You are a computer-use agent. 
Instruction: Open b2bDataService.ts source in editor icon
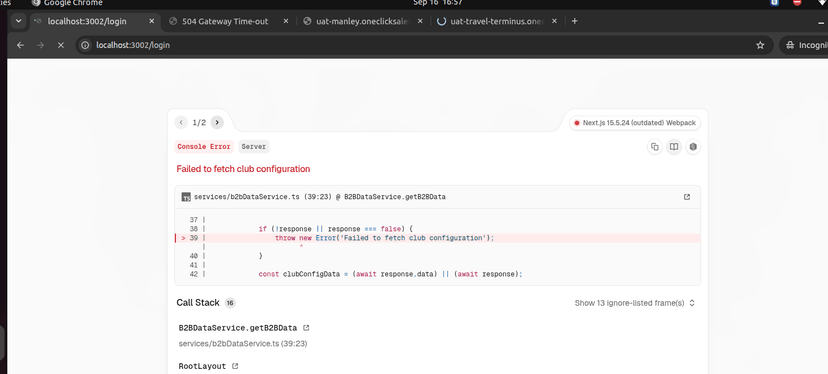686,197
